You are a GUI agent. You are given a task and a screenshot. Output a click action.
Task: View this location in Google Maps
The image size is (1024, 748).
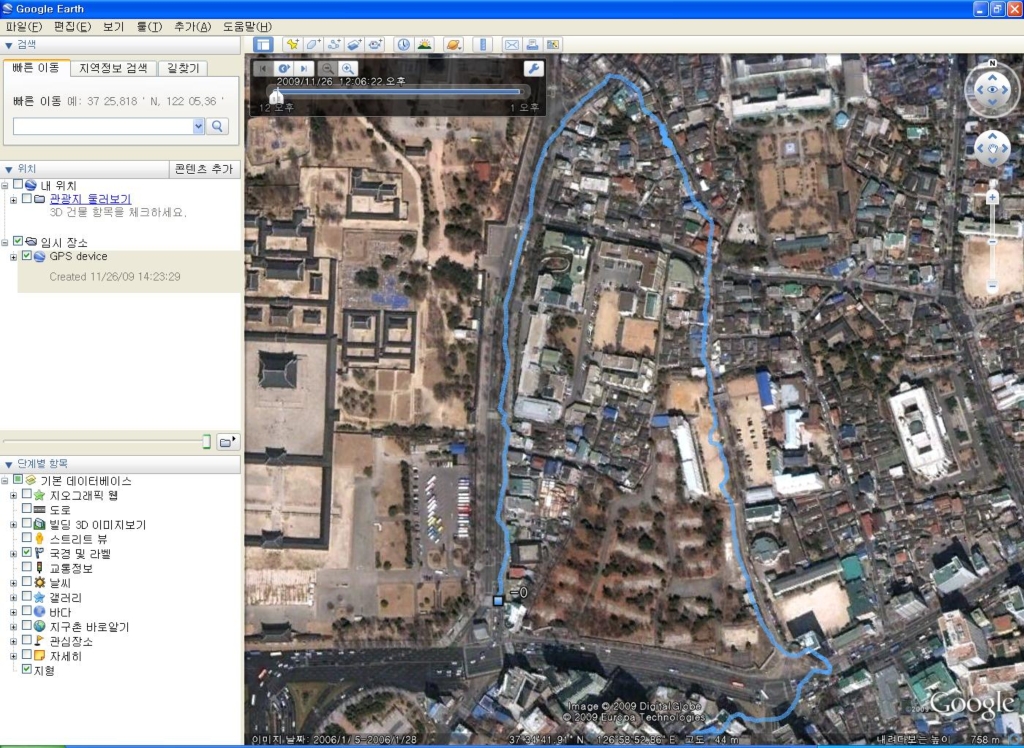coord(553,44)
